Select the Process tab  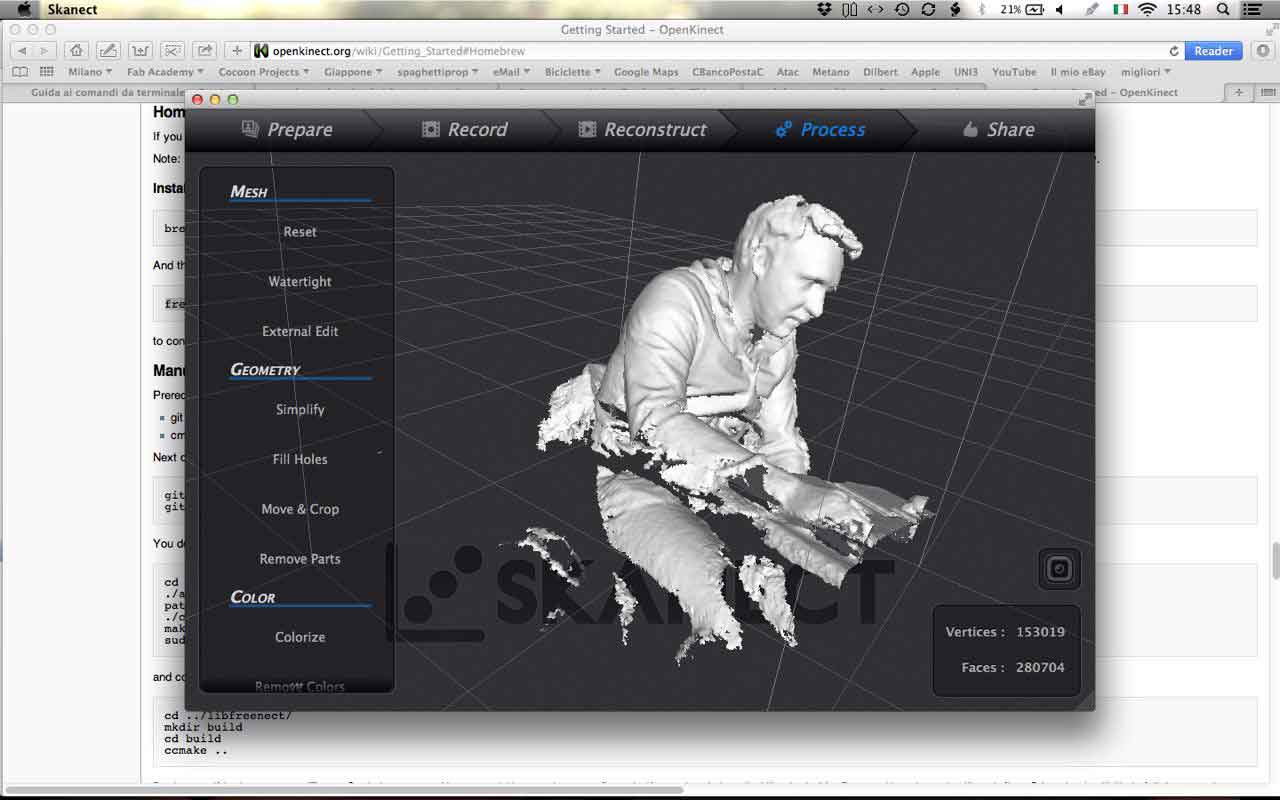click(x=820, y=129)
